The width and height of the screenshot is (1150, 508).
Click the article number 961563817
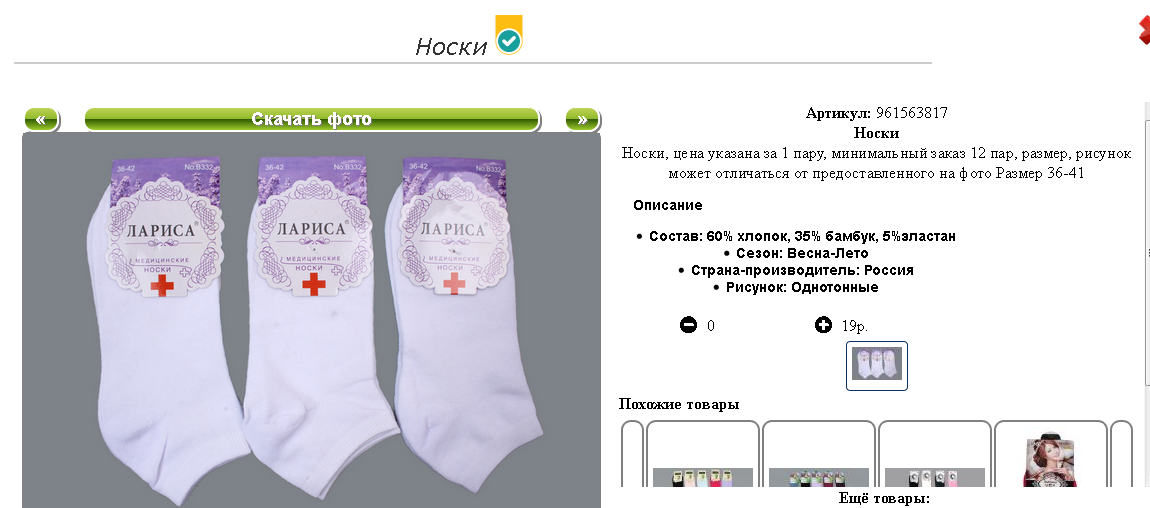tap(912, 113)
